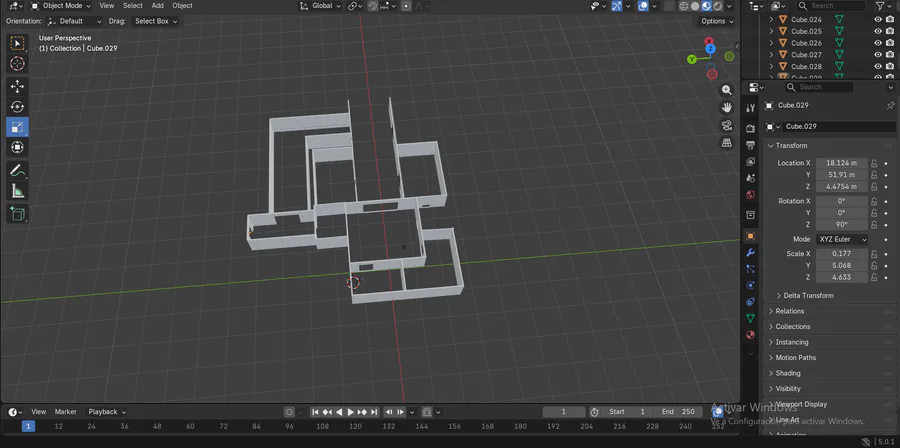The width and height of the screenshot is (900, 448).
Task: Select the Cursor tool
Action: 17,64
